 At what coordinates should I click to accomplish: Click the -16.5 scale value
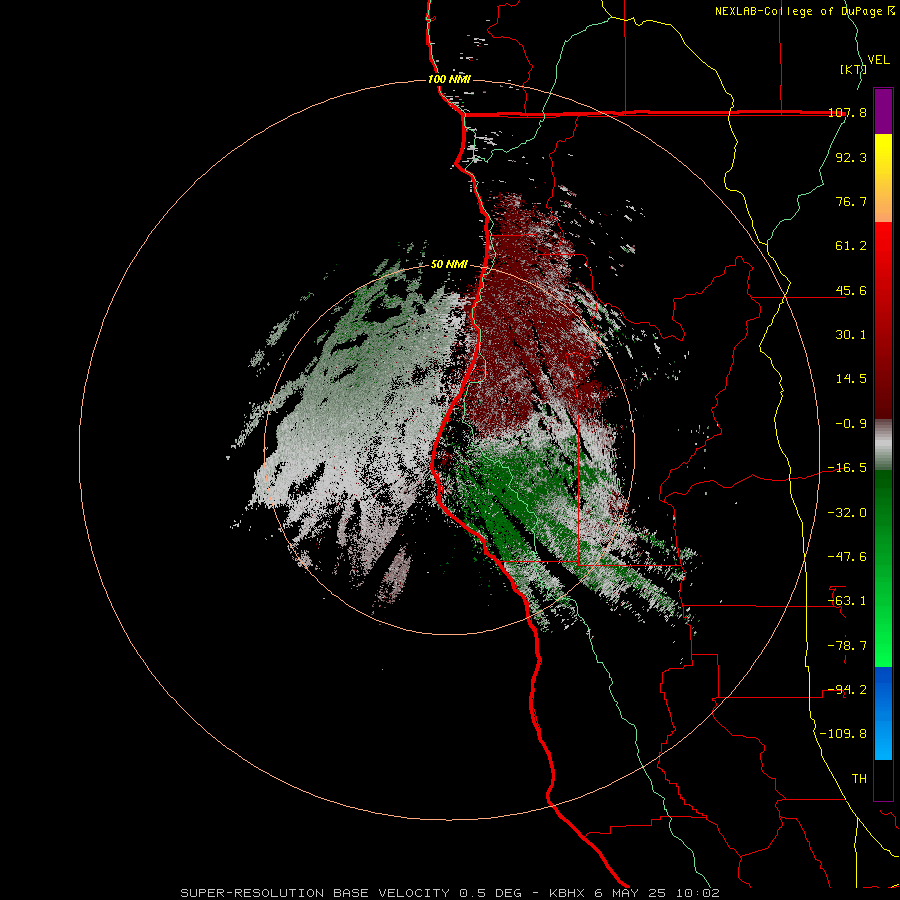[847, 468]
